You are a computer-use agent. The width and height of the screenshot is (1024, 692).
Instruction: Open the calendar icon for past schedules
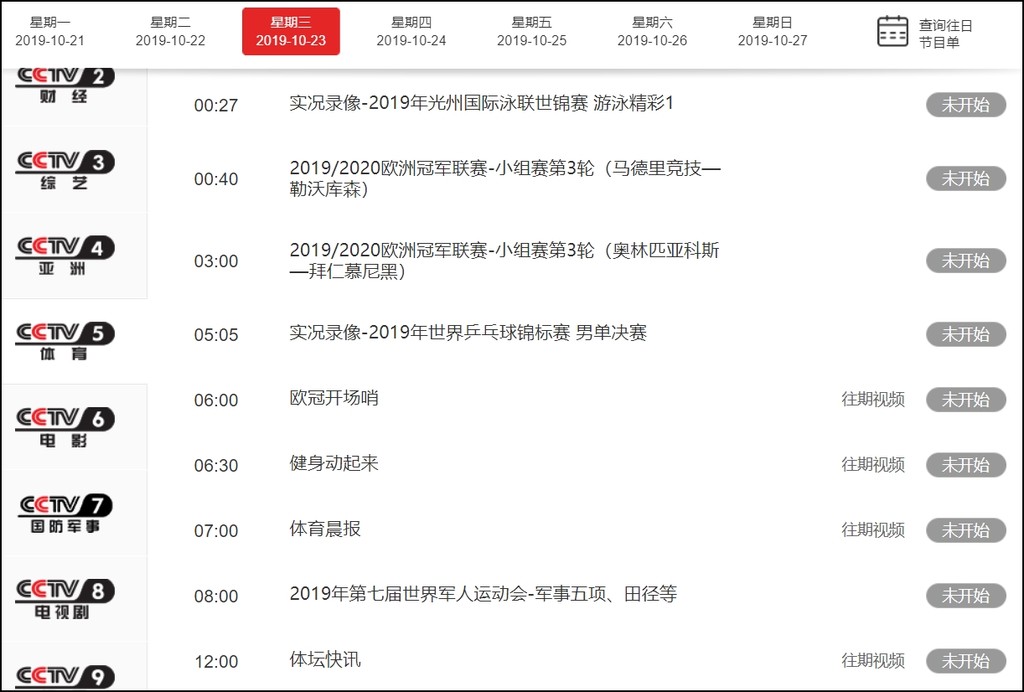point(892,32)
